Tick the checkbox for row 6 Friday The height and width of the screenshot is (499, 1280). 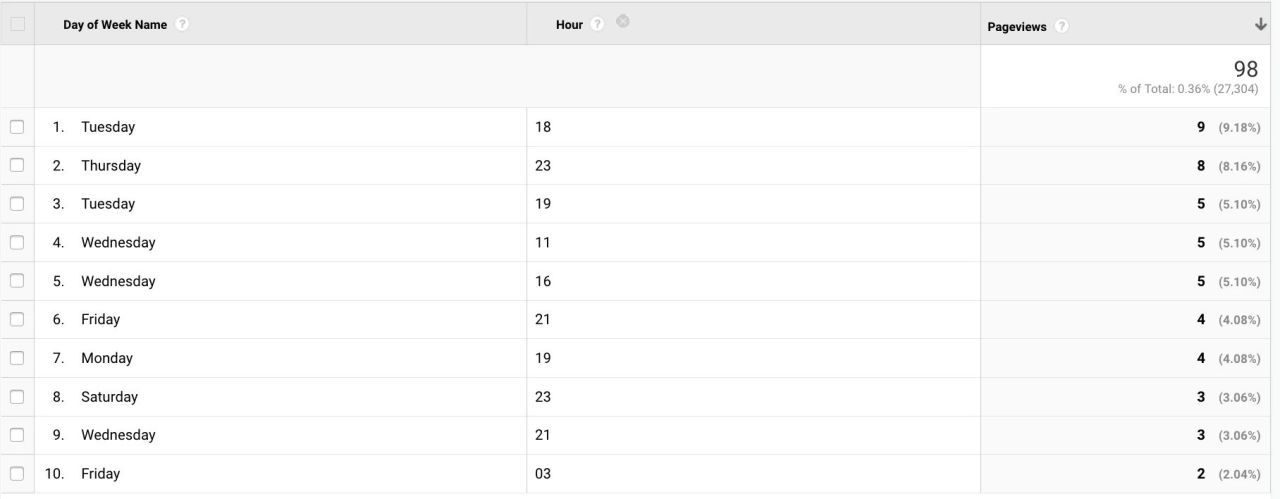tap(17, 320)
